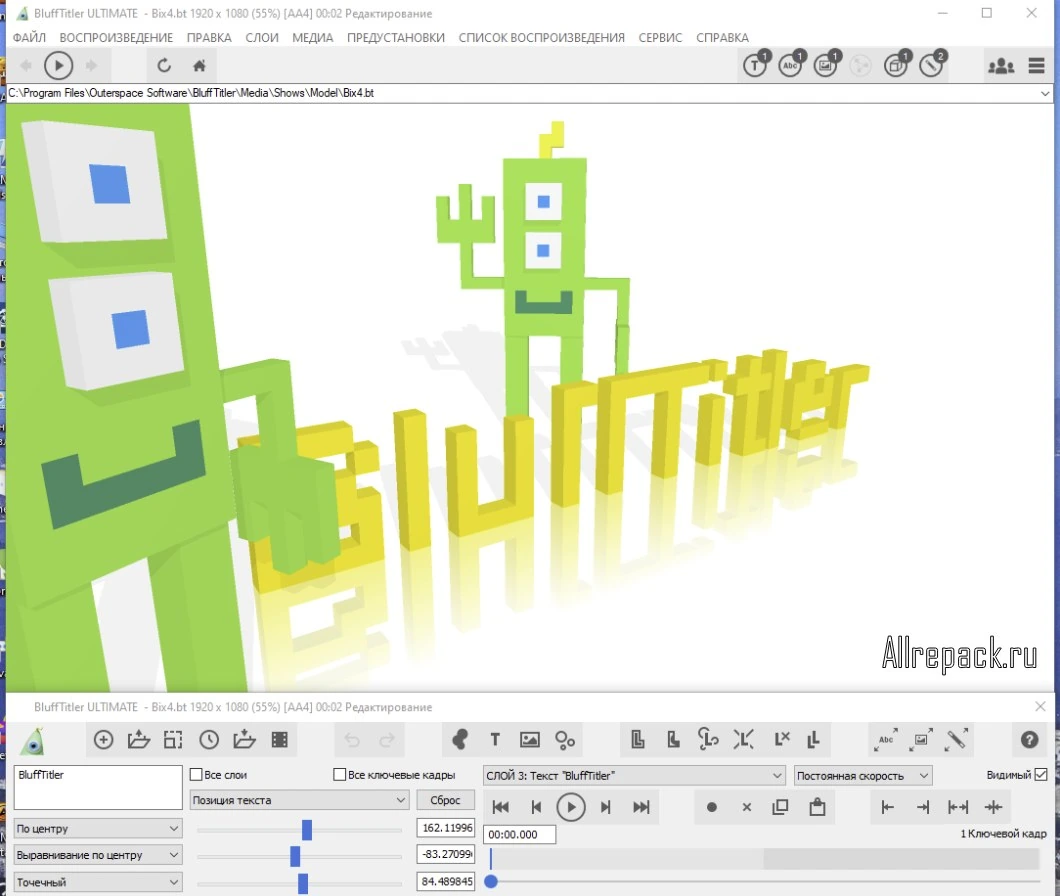Screen dimensions: 1060x896
Task: Click the select-frame bracket icon
Action: pyautogui.click(x=173, y=740)
